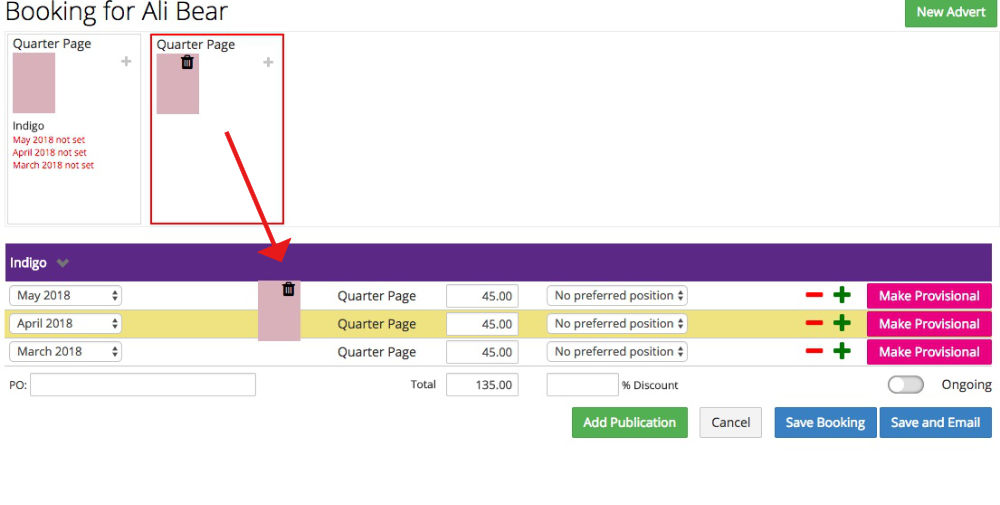Open the preferred position dropdown for March 2018
Screen dimensions: 1000x505
click(x=617, y=351)
